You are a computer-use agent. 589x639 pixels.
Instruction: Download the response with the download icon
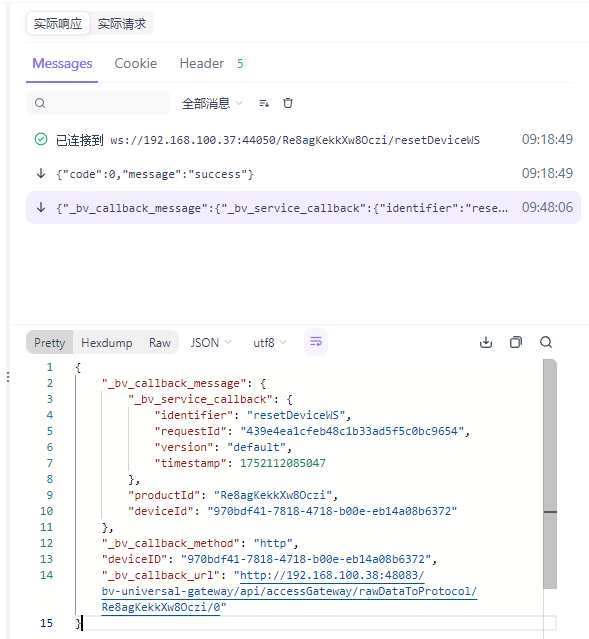click(486, 342)
